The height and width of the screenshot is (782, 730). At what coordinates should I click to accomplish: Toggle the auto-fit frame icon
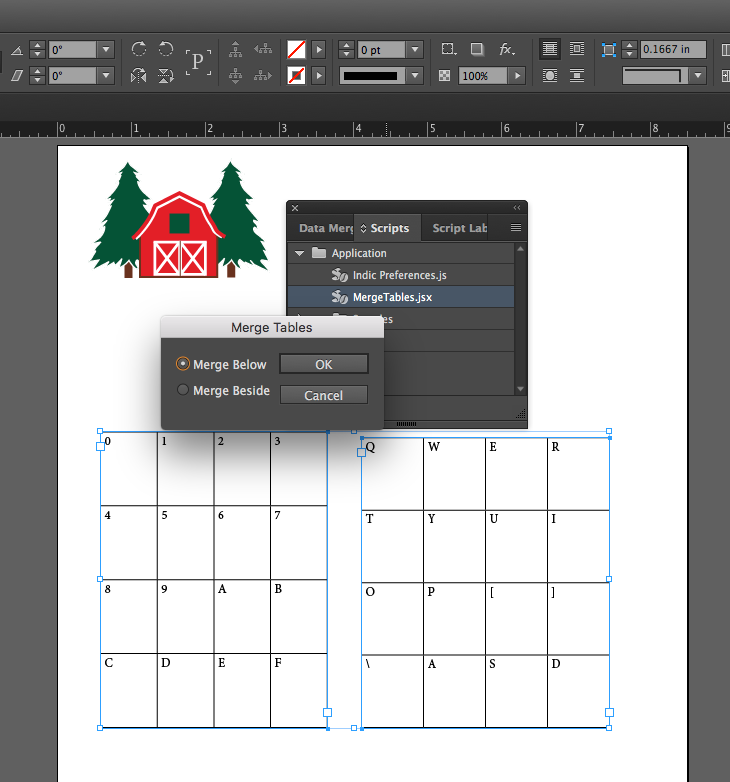[x=608, y=49]
